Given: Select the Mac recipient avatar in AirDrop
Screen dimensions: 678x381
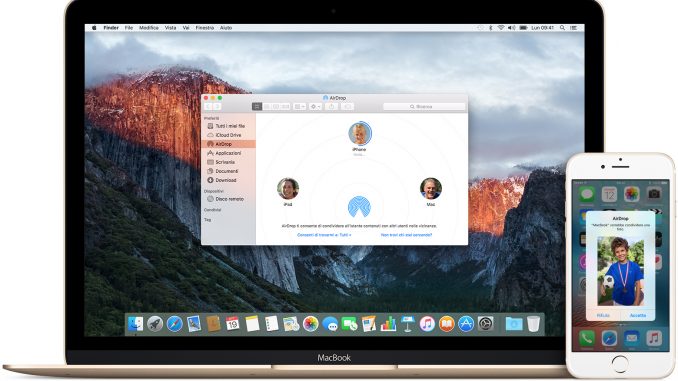Looking at the screenshot, I should tap(431, 189).
